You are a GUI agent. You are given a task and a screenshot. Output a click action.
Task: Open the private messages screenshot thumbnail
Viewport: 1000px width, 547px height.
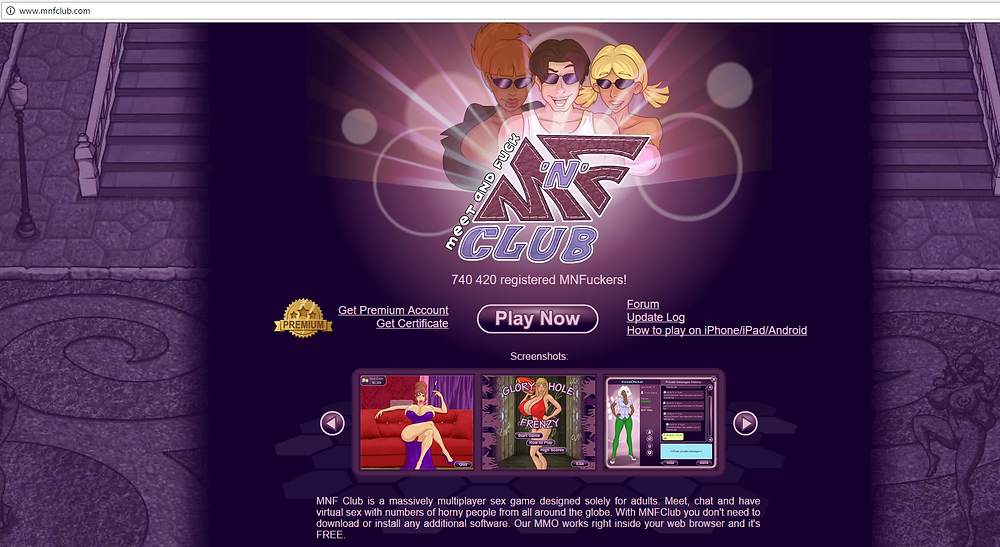661,422
